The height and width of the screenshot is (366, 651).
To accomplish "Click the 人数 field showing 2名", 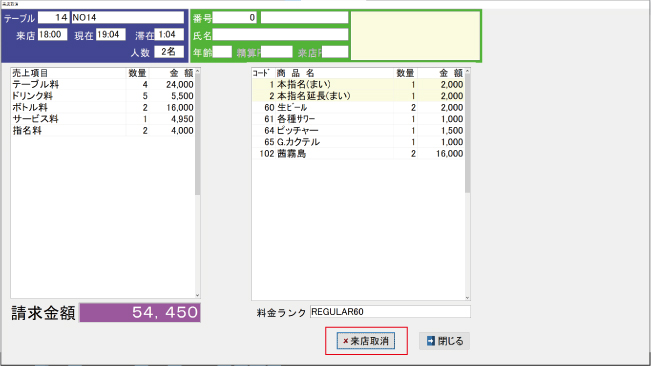I will click(169, 52).
